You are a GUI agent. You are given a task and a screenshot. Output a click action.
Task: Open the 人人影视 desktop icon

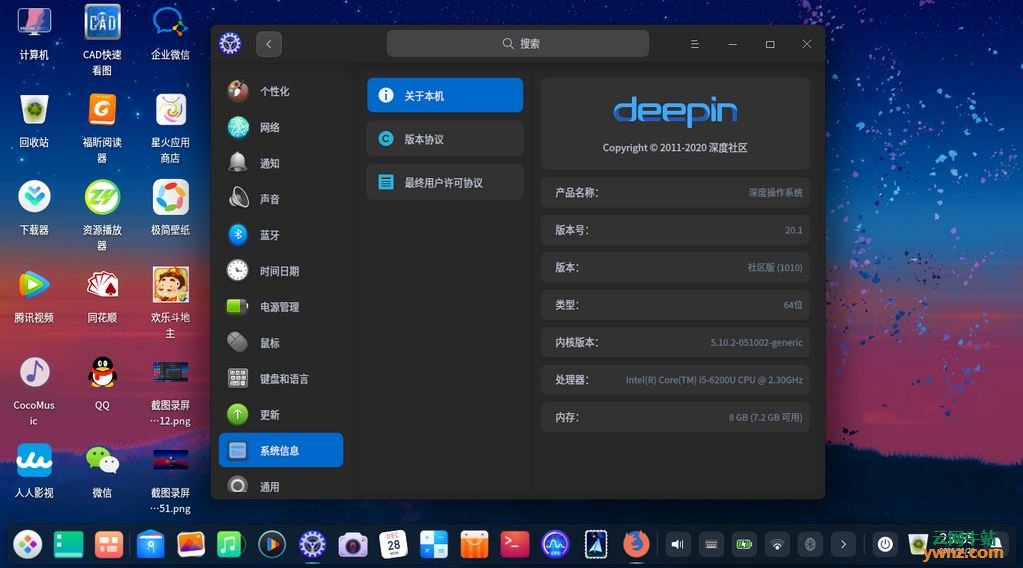(34, 471)
